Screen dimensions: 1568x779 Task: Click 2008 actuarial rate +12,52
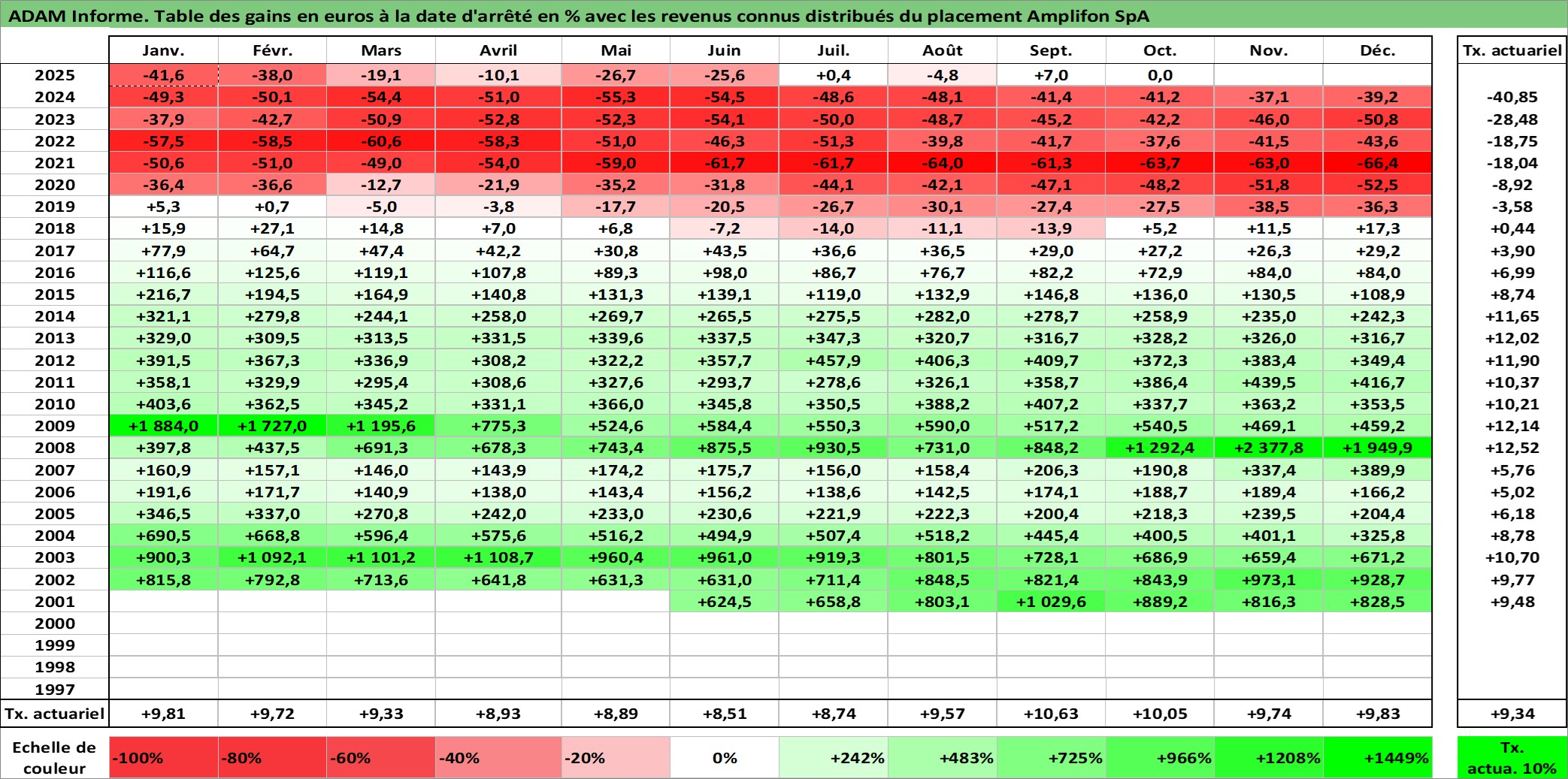[1512, 448]
